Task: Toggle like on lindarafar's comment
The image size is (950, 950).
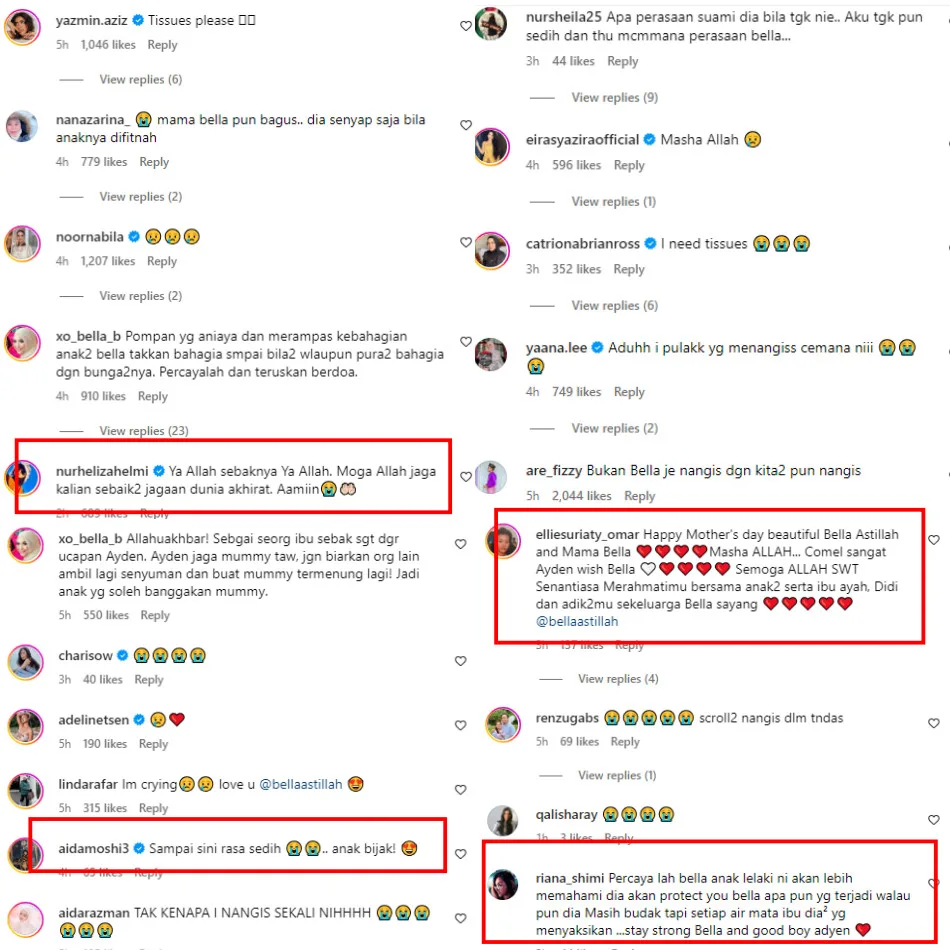Action: (460, 789)
